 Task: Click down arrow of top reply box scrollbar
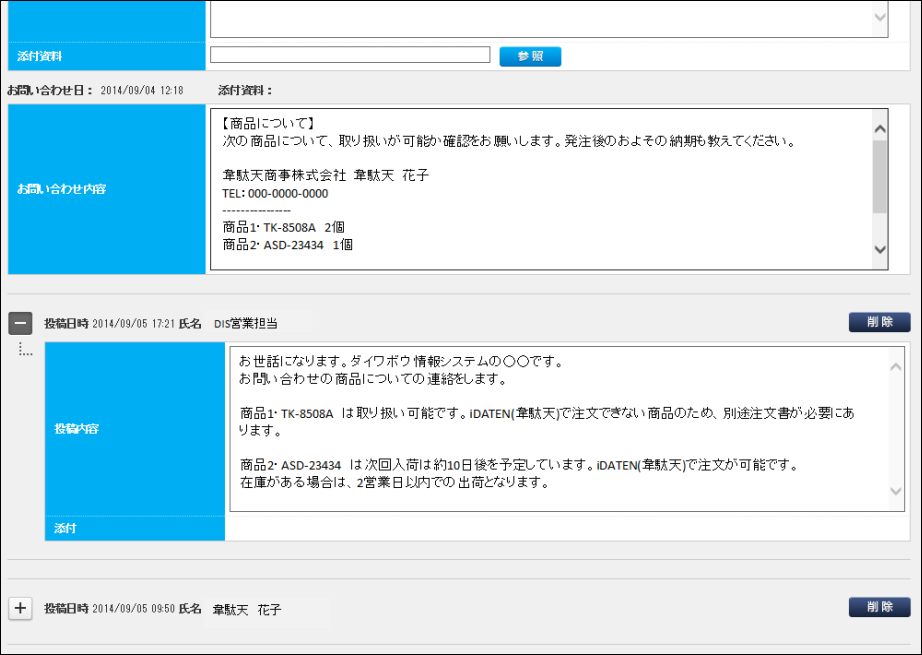(880, 17)
